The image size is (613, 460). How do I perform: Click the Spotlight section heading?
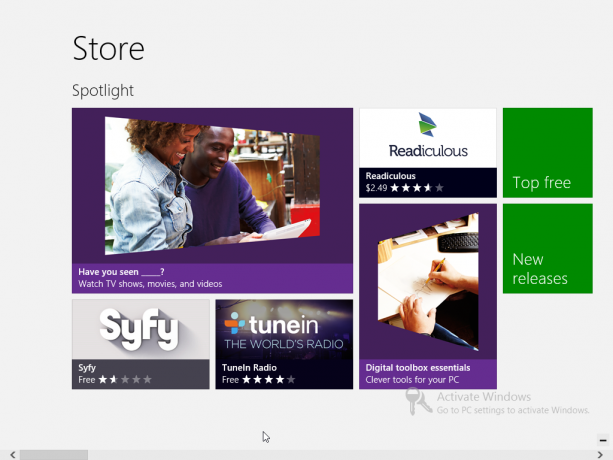(x=103, y=91)
